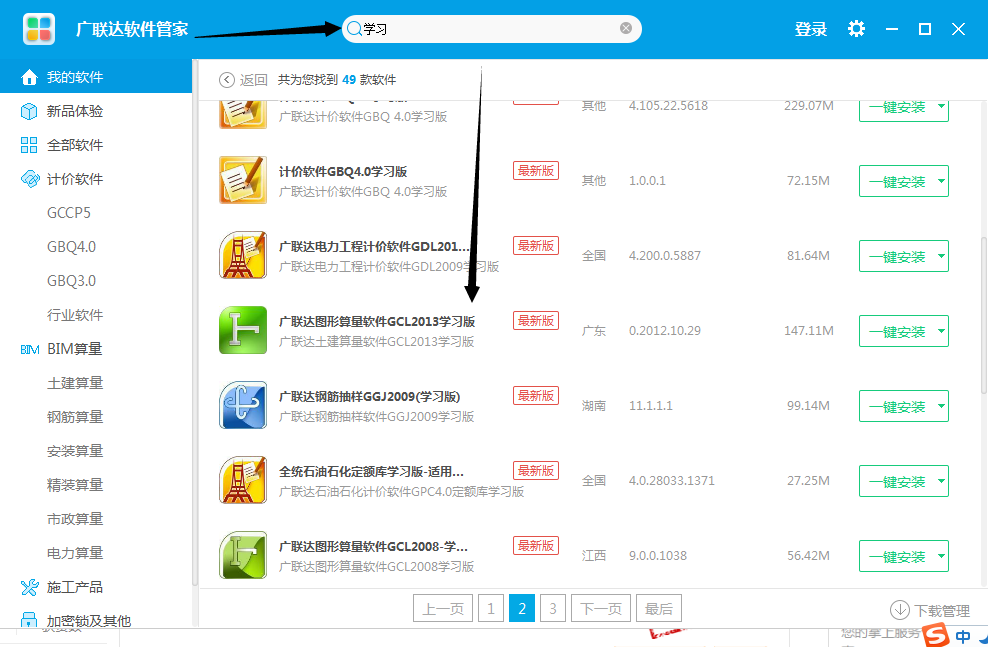Screen dimensions: 988x647
Task: Open 我的软件 in the sidebar
Action: [x=96, y=77]
